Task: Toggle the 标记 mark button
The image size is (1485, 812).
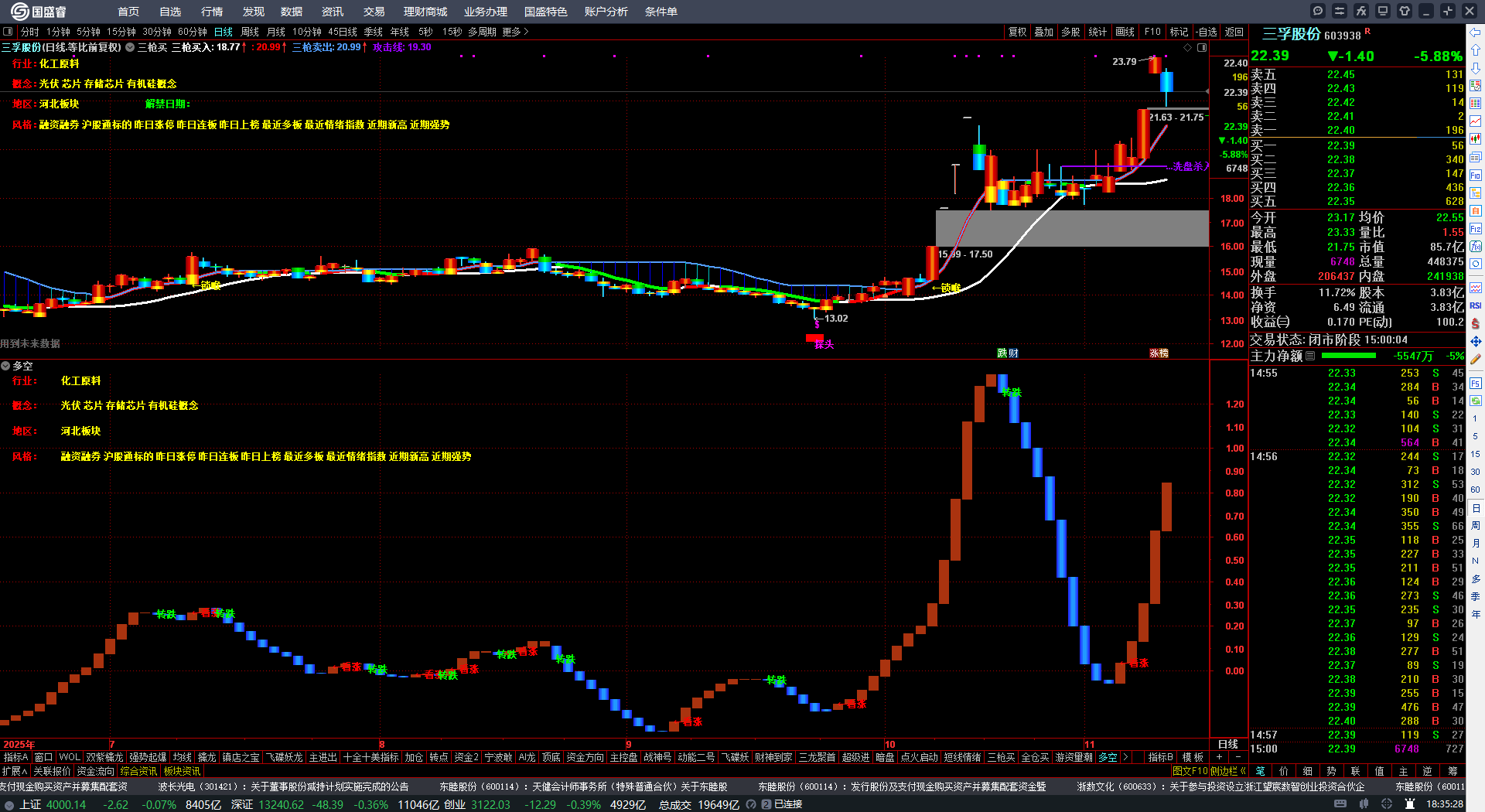Action: pyautogui.click(x=1179, y=32)
